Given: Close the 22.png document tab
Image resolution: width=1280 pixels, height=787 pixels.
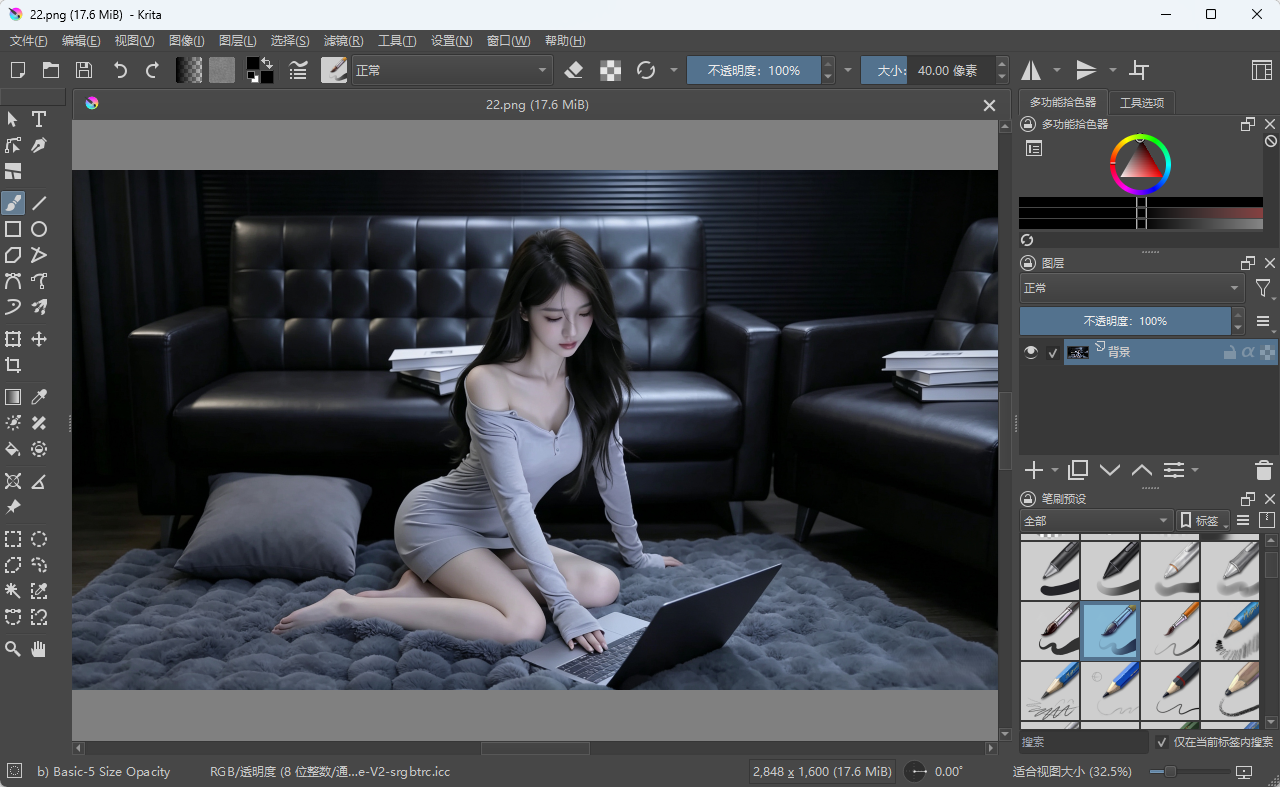Looking at the screenshot, I should tap(989, 105).
